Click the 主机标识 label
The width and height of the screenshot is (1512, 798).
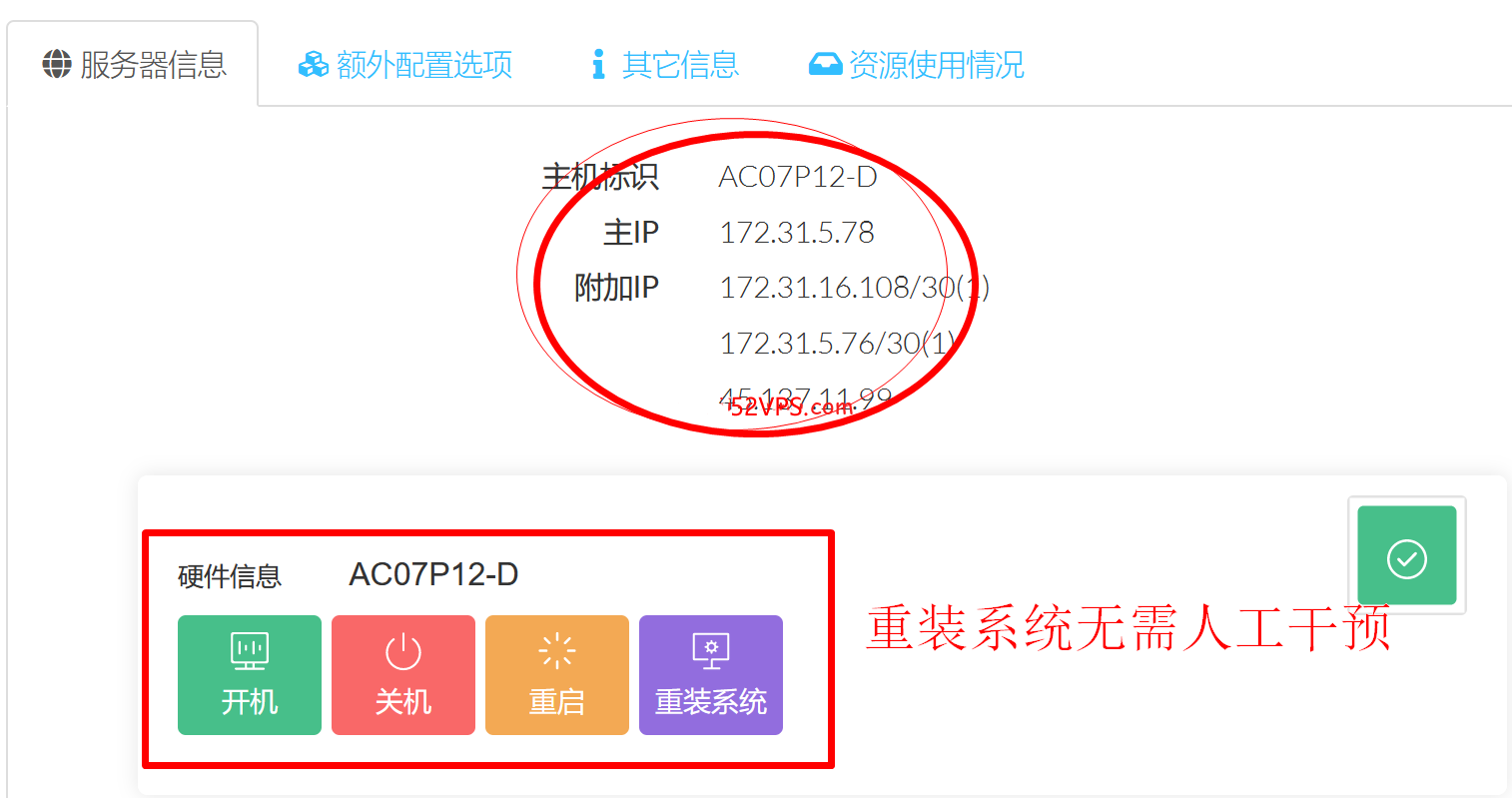pyautogui.click(x=600, y=177)
